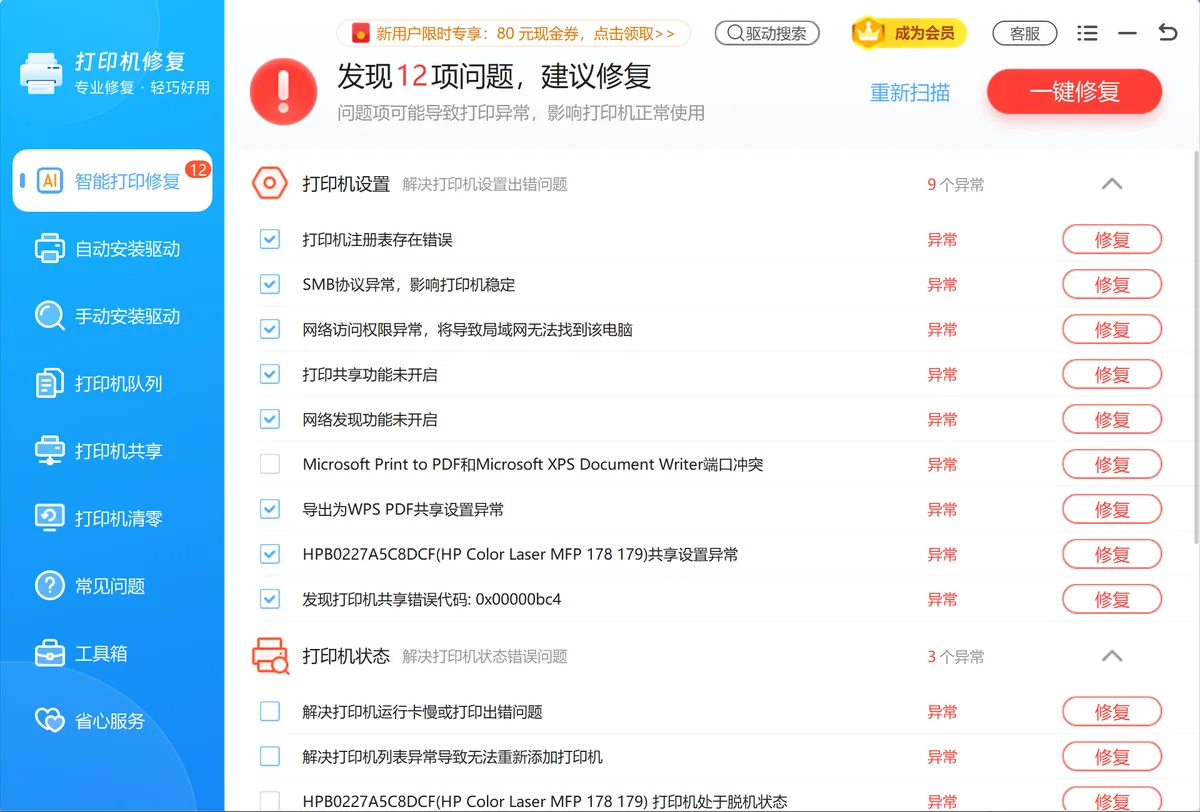Uncheck 导出为WPS PDF共享设置异常 checkbox
Screen dimensions: 1200x812
[x=269, y=509]
